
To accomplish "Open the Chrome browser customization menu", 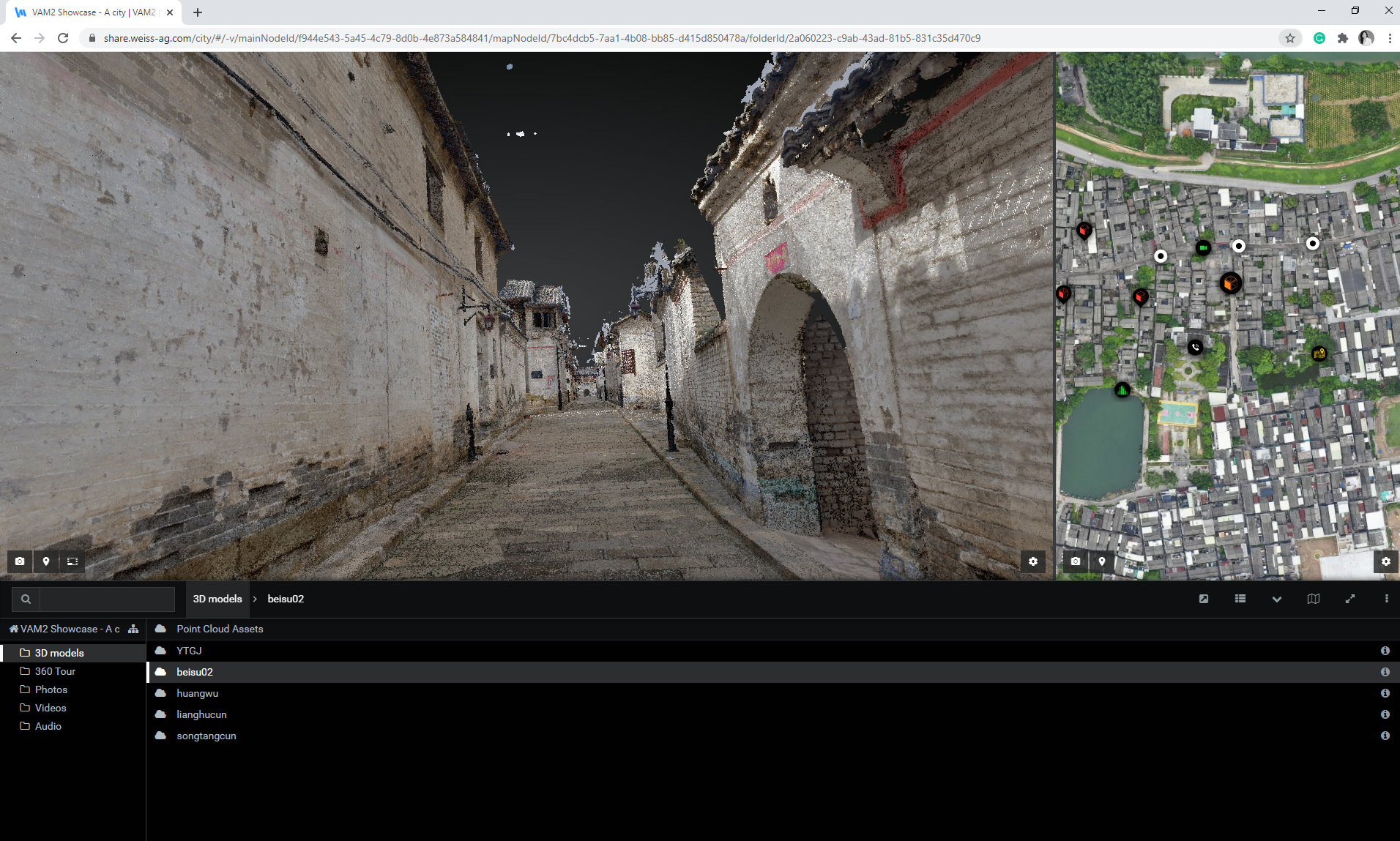I will click(1389, 38).
